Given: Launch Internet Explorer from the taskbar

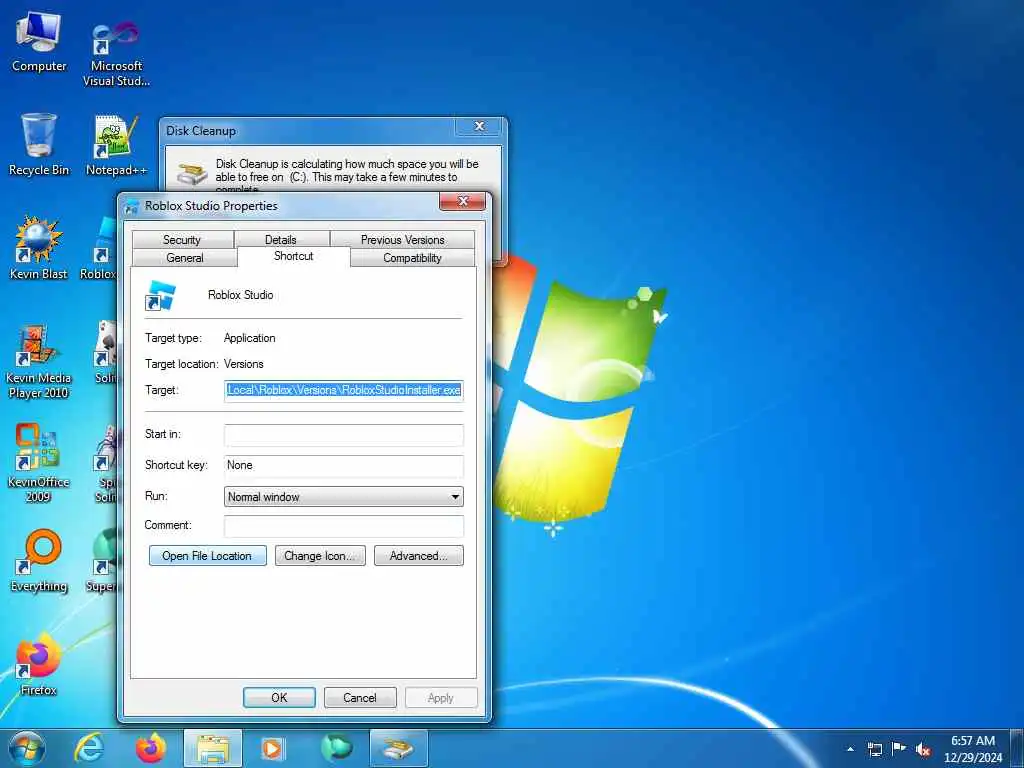Looking at the screenshot, I should click(x=89, y=748).
